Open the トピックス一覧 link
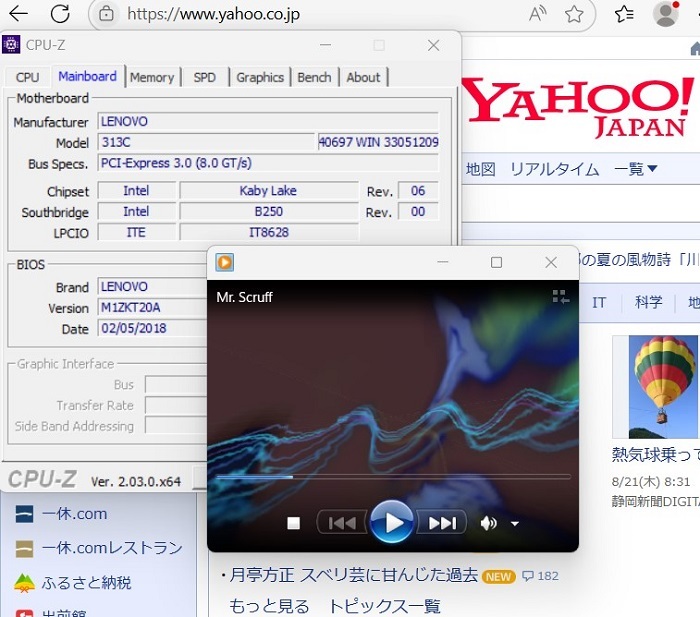The height and width of the screenshot is (617, 700). pos(384,606)
